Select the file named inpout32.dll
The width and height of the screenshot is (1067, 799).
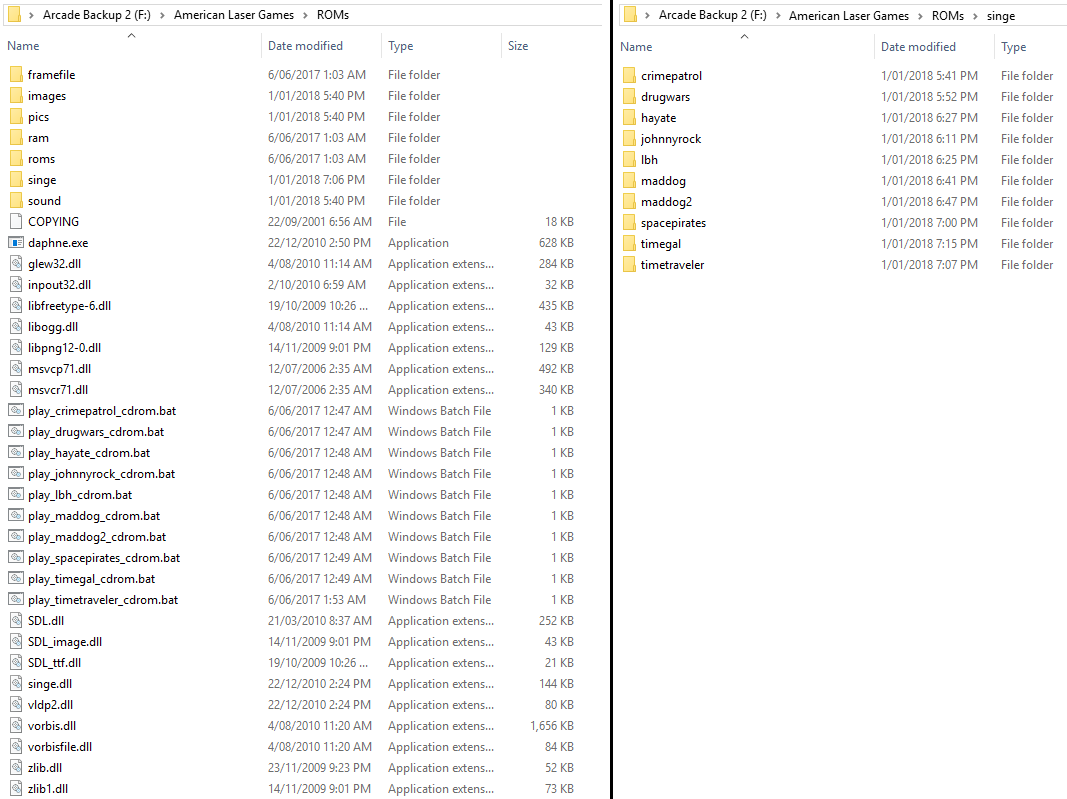tap(59, 284)
